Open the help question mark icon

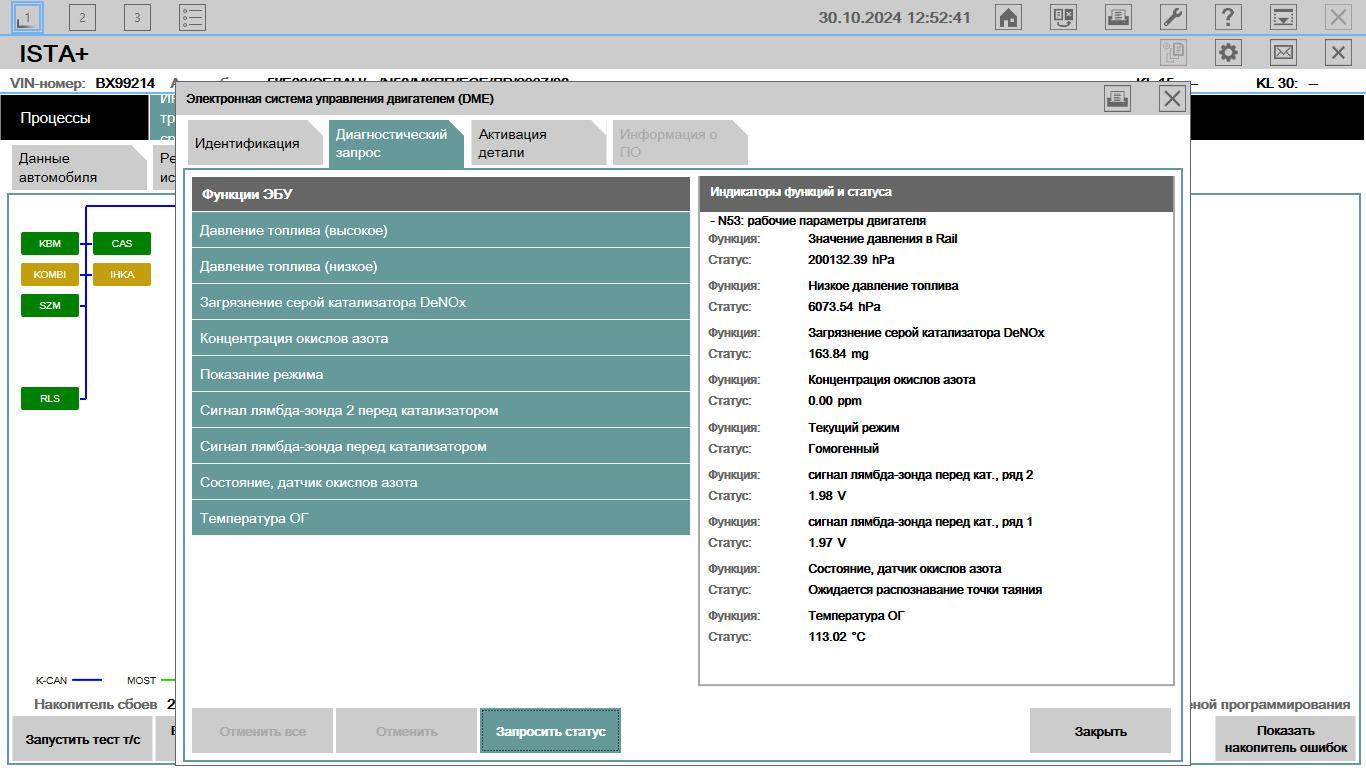[1227, 17]
